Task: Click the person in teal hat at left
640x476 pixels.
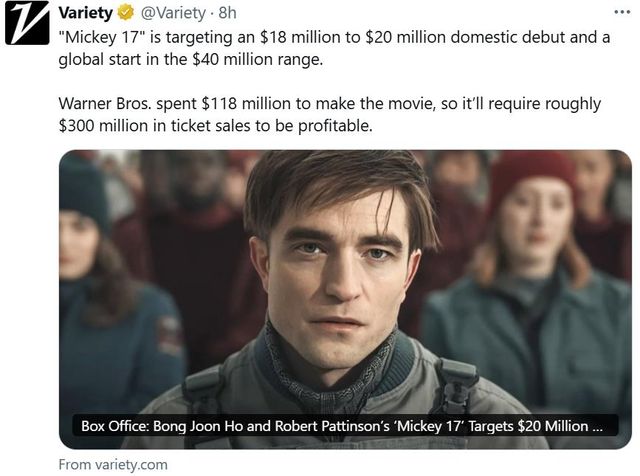Action: (x=92, y=260)
